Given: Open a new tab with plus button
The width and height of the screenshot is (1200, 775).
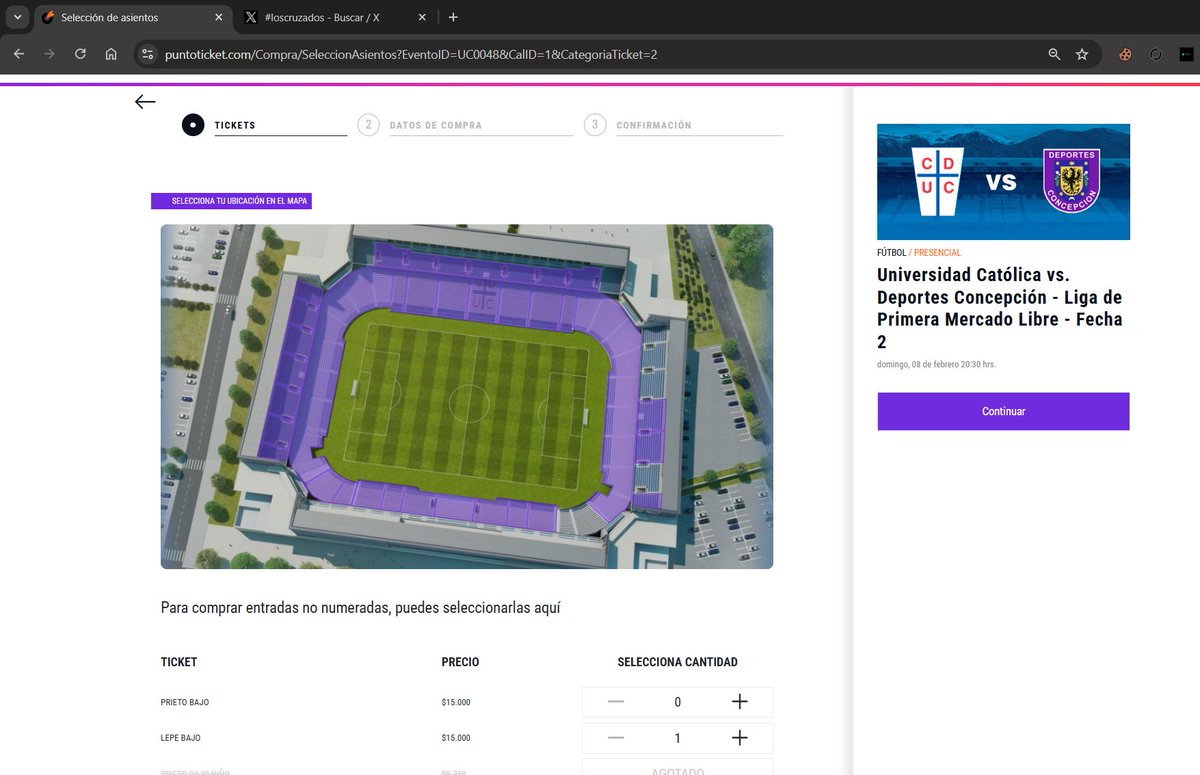Looking at the screenshot, I should [453, 17].
